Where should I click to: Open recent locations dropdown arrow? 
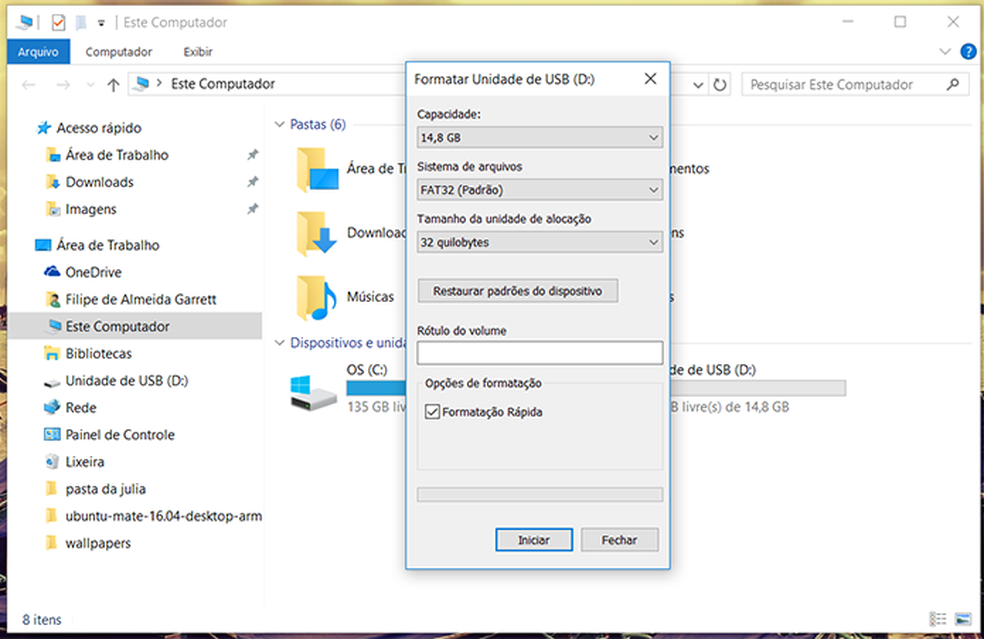click(x=90, y=85)
